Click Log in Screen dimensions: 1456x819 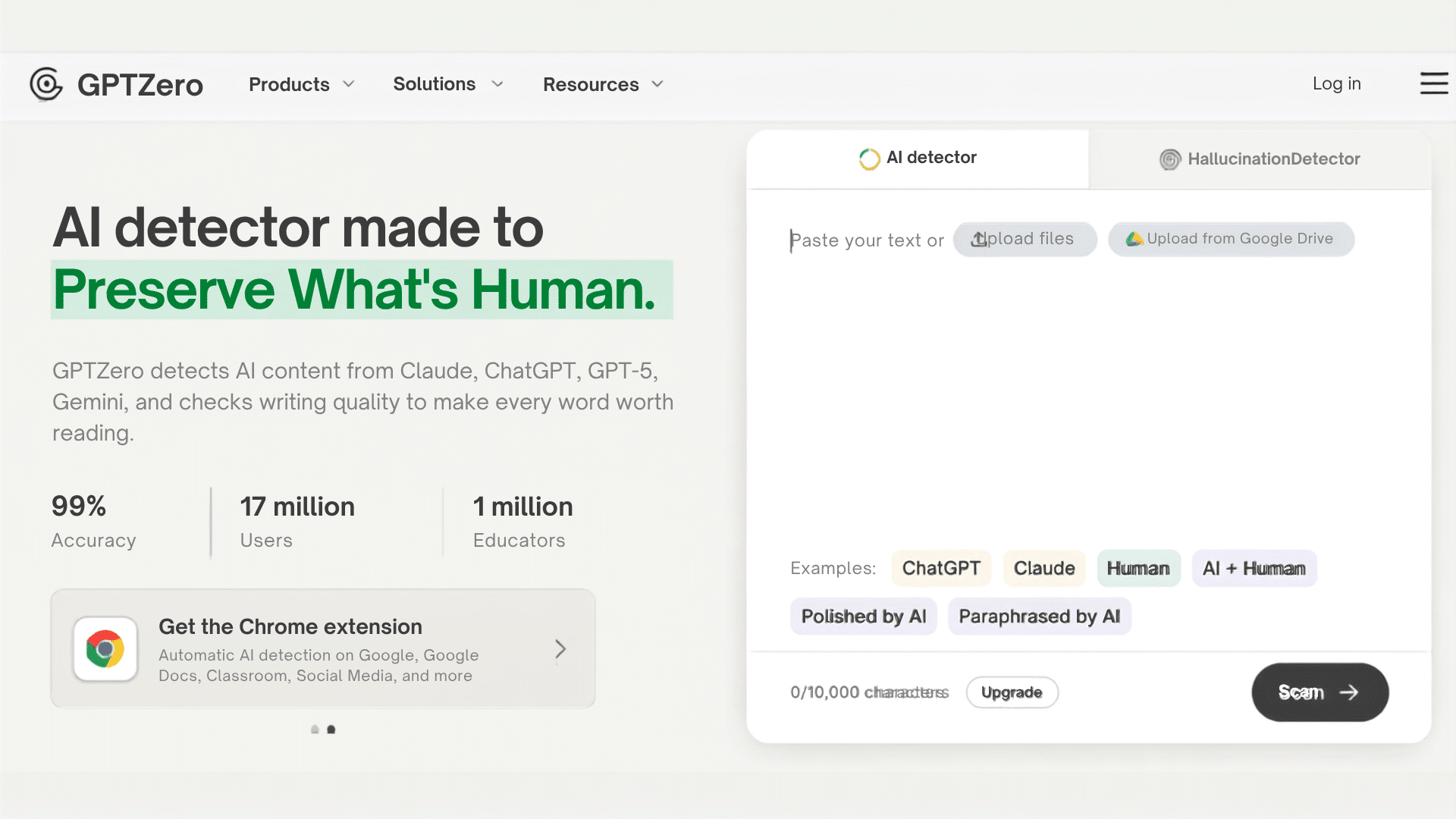[1336, 83]
